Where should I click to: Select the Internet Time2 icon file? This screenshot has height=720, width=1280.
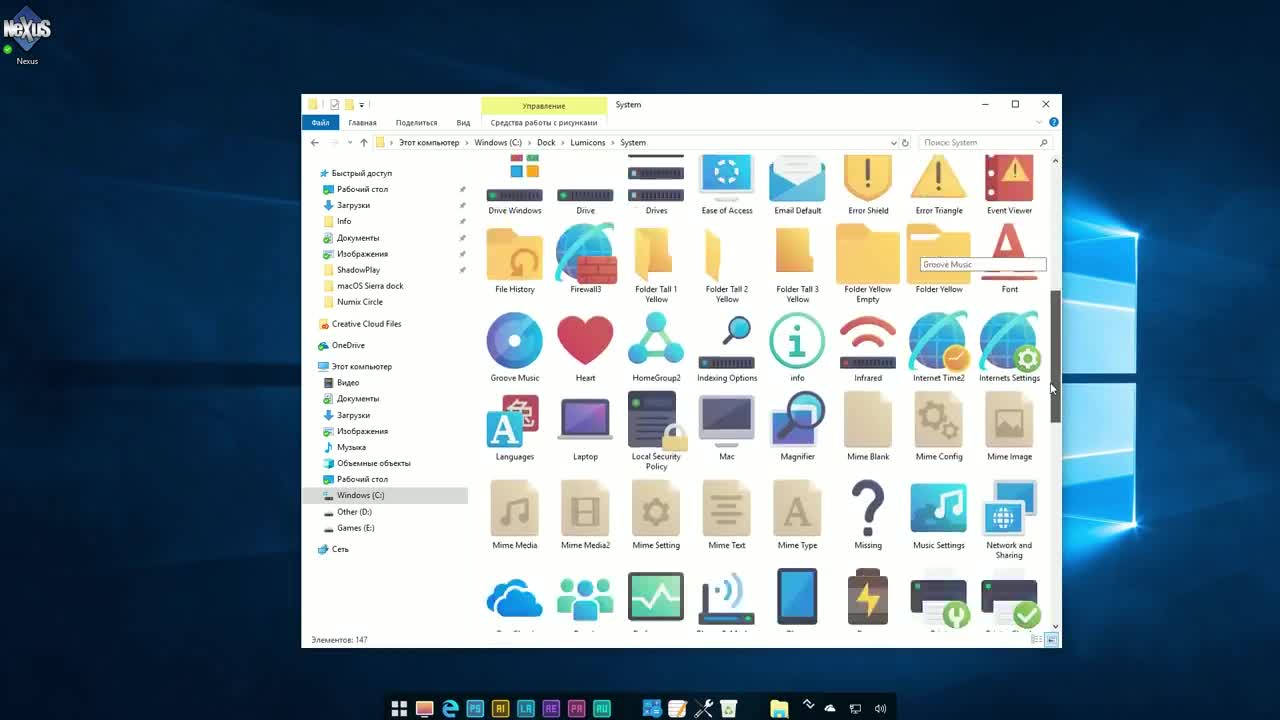[x=939, y=347]
